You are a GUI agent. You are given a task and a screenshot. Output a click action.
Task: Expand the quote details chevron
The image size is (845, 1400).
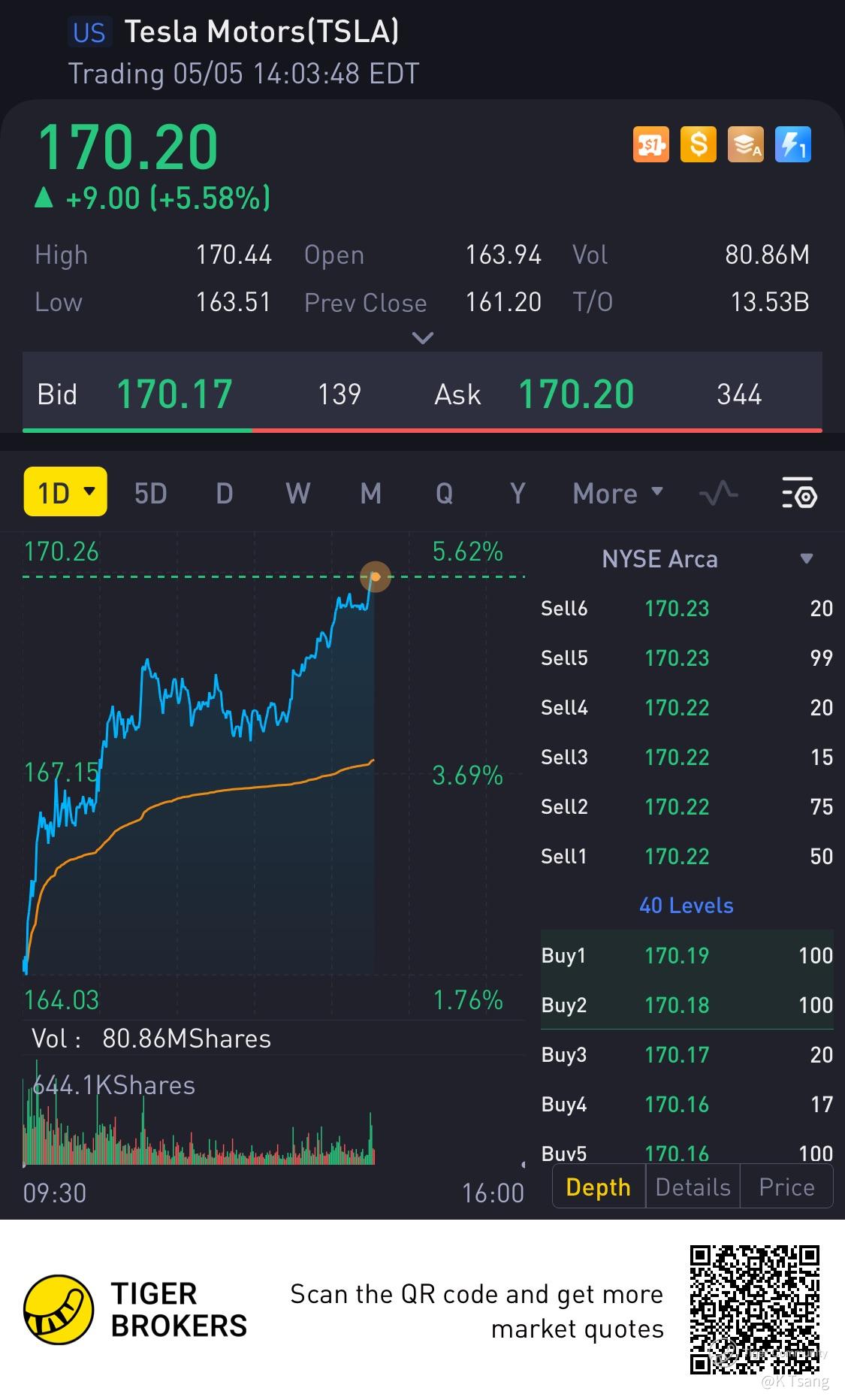pyautogui.click(x=423, y=338)
